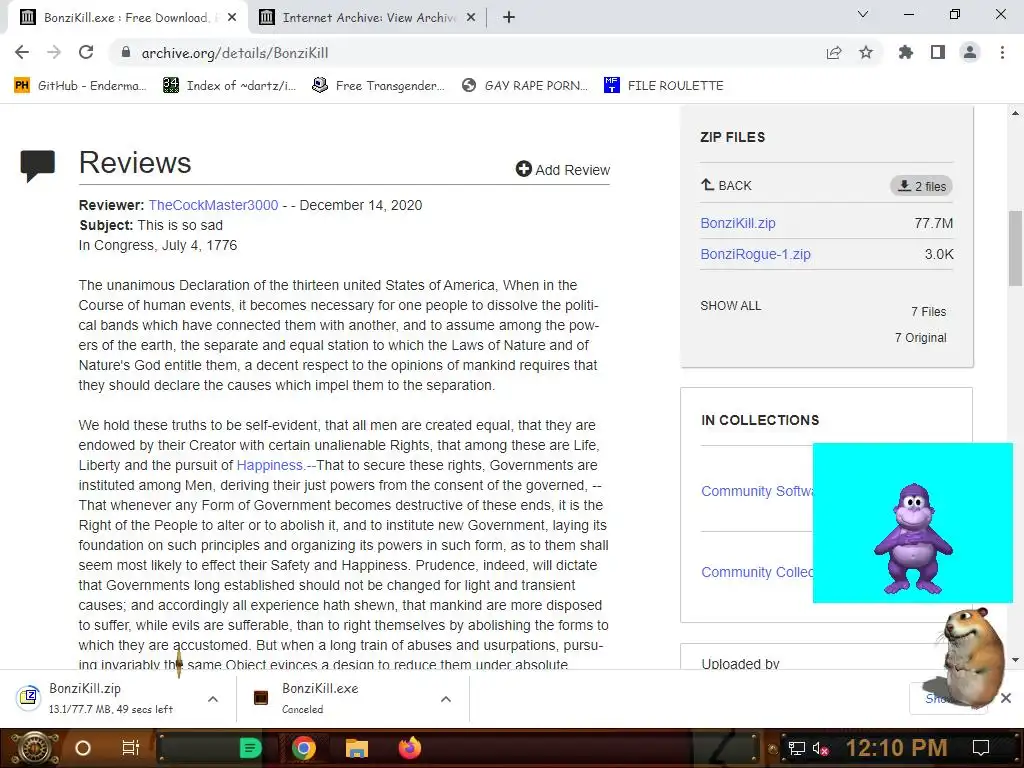Toggle the browser side panel
The image size is (1024, 768).
click(x=938, y=52)
